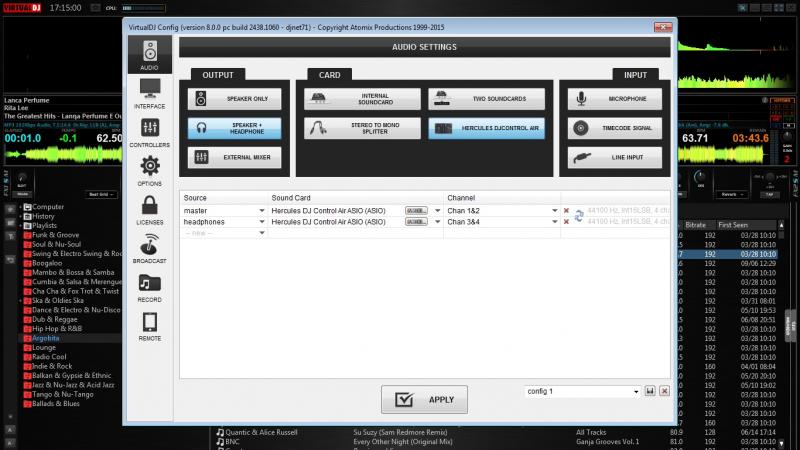This screenshot has height=450, width=800.
Task: Select External Mixer output option
Action: point(234,157)
